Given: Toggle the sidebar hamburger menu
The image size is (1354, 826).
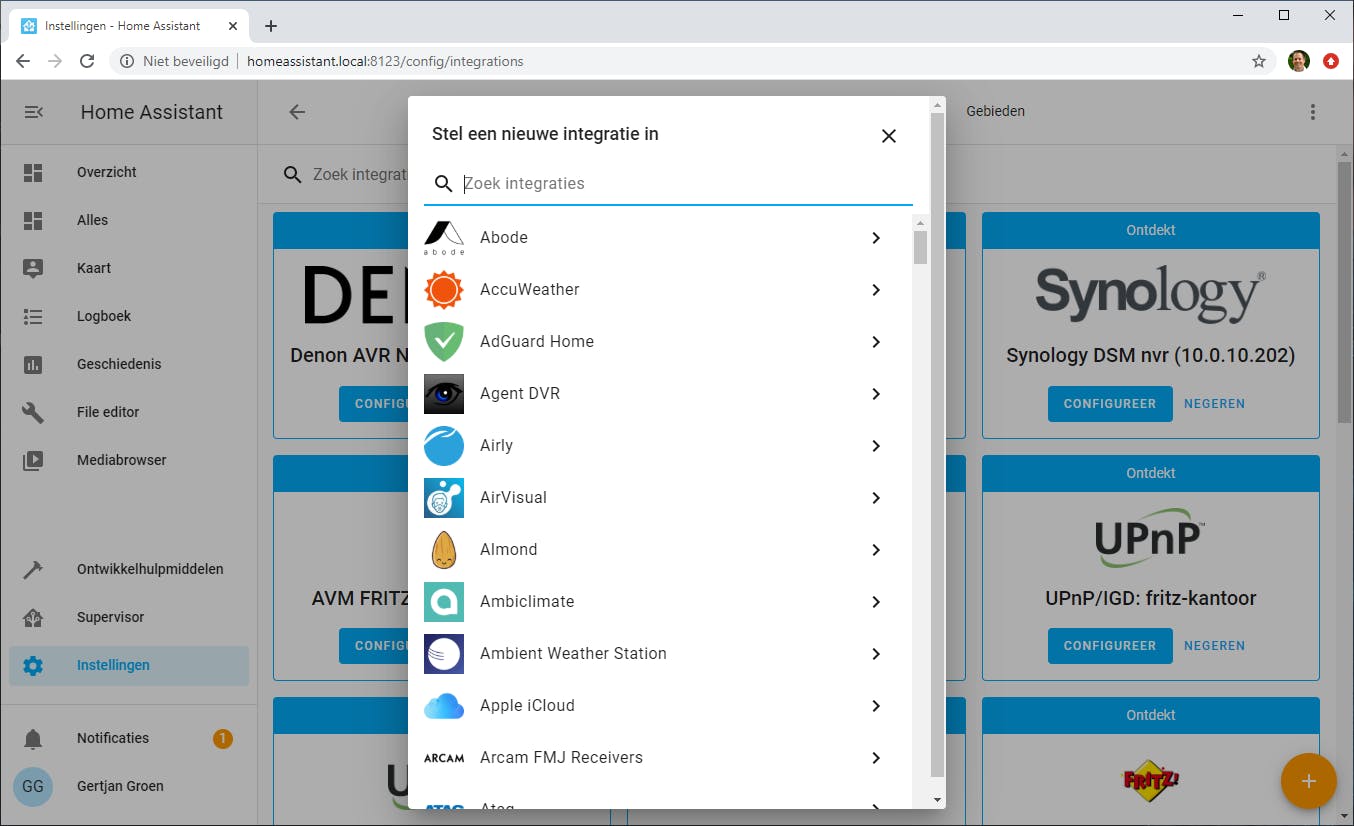Looking at the screenshot, I should click(x=33, y=112).
